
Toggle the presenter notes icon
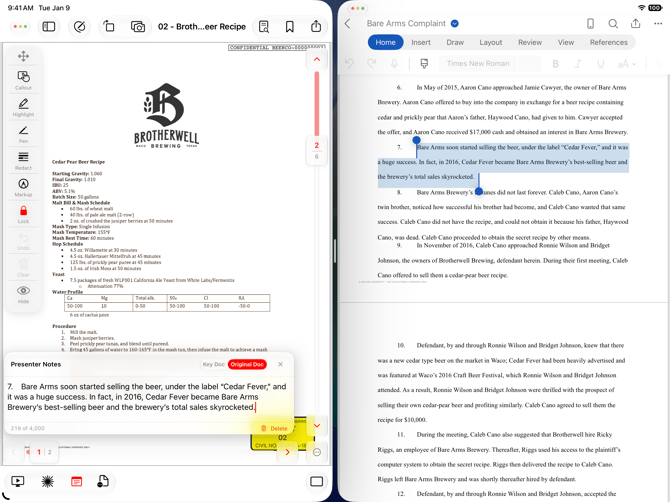(x=76, y=481)
